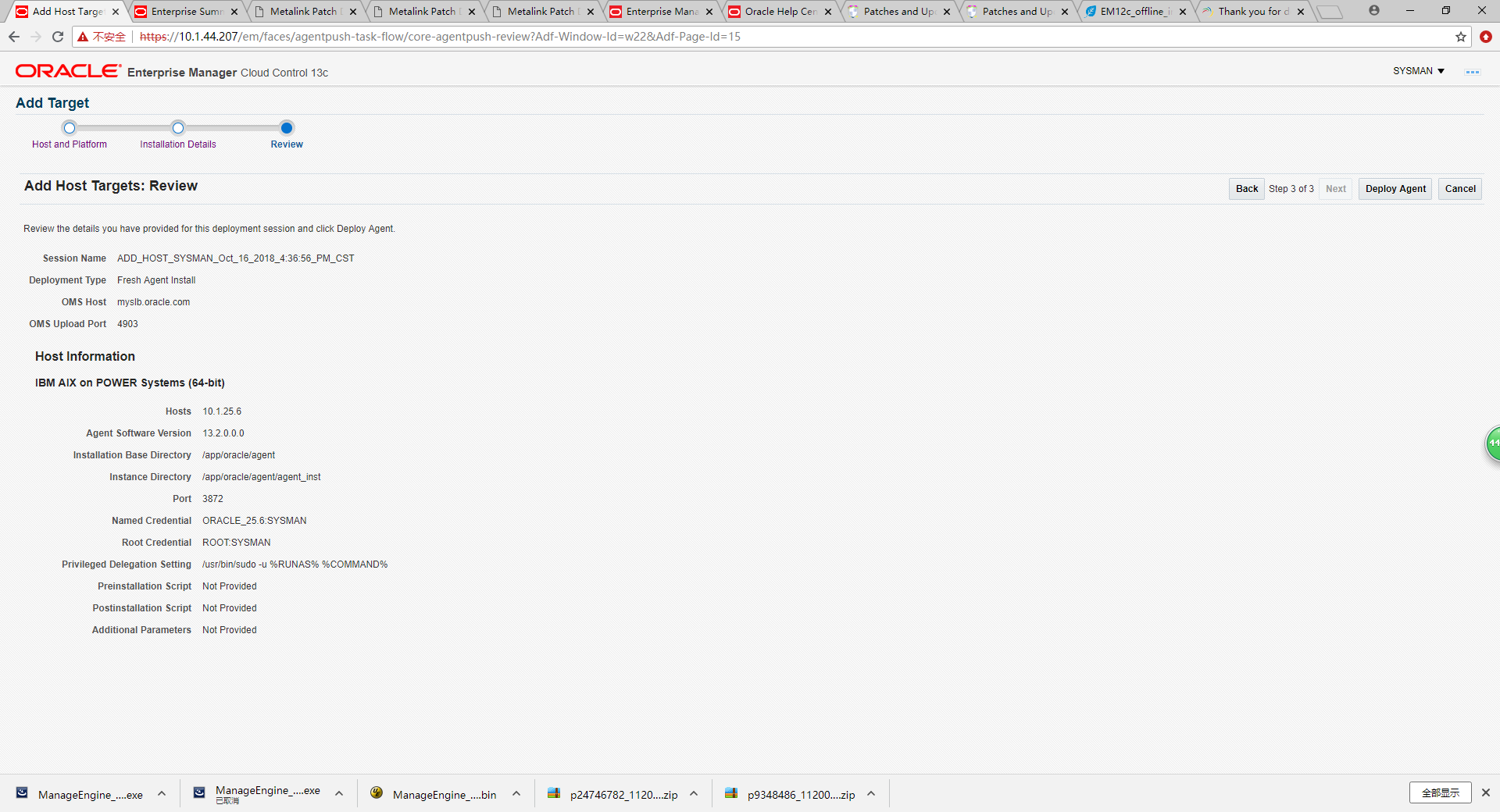Viewport: 1500px width, 812px height.
Task: Expand options for p24746782 zip download
Action: tap(694, 794)
